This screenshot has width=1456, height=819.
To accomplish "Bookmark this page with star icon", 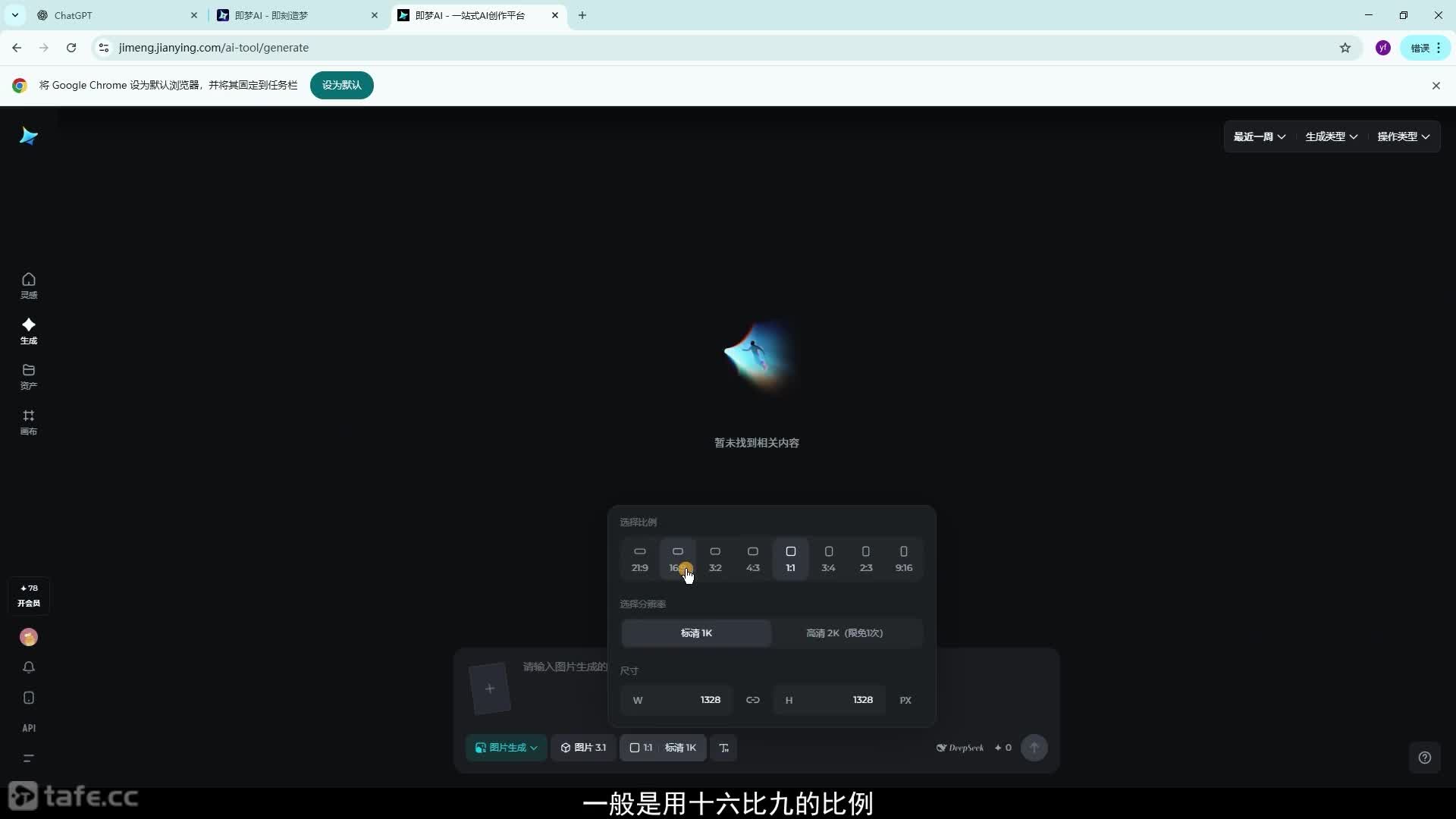I will click(x=1345, y=48).
